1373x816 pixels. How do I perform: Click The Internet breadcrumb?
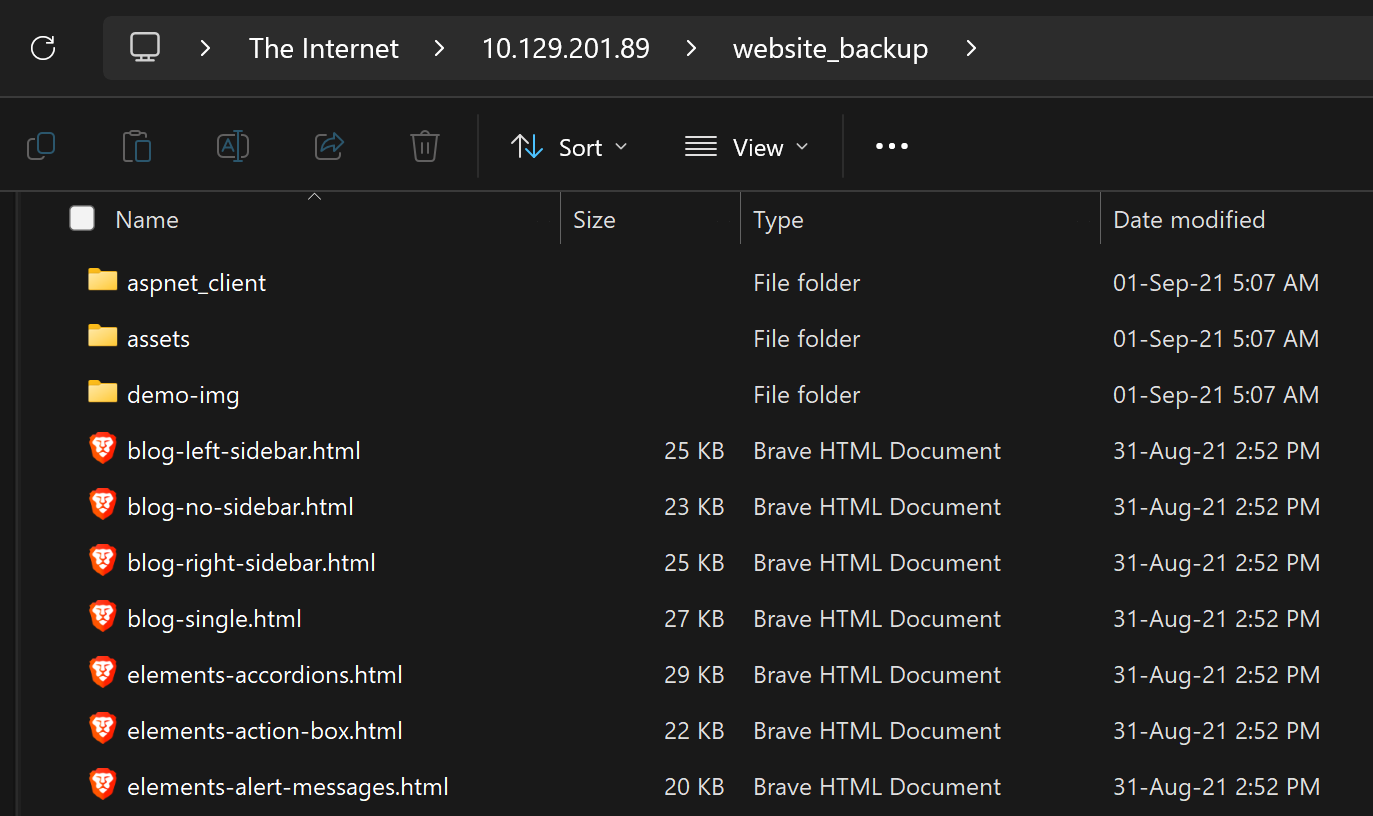(x=324, y=48)
